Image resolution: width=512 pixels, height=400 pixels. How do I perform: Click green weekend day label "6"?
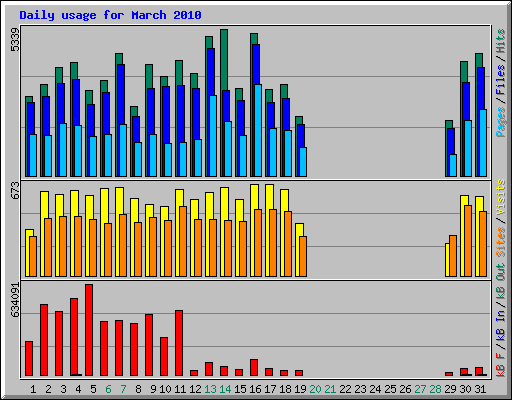click(108, 389)
